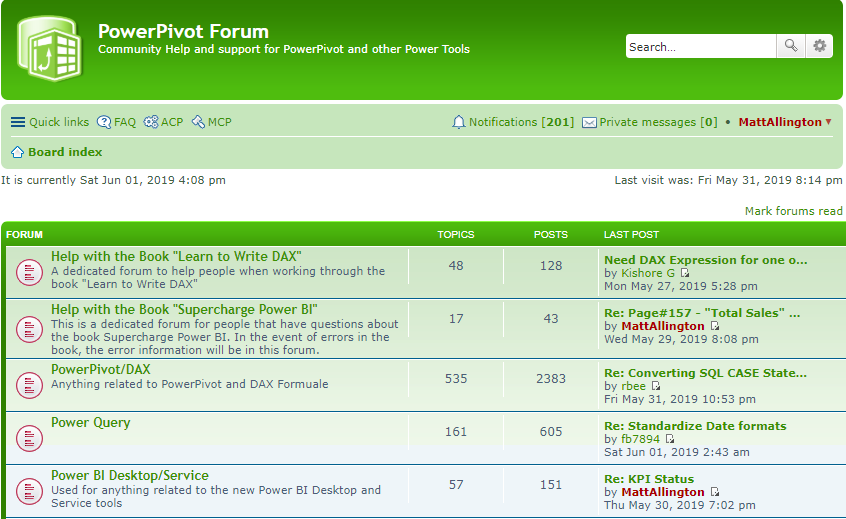The width and height of the screenshot is (846, 519).
Task: View Kishore G's profile
Action: tap(647, 273)
